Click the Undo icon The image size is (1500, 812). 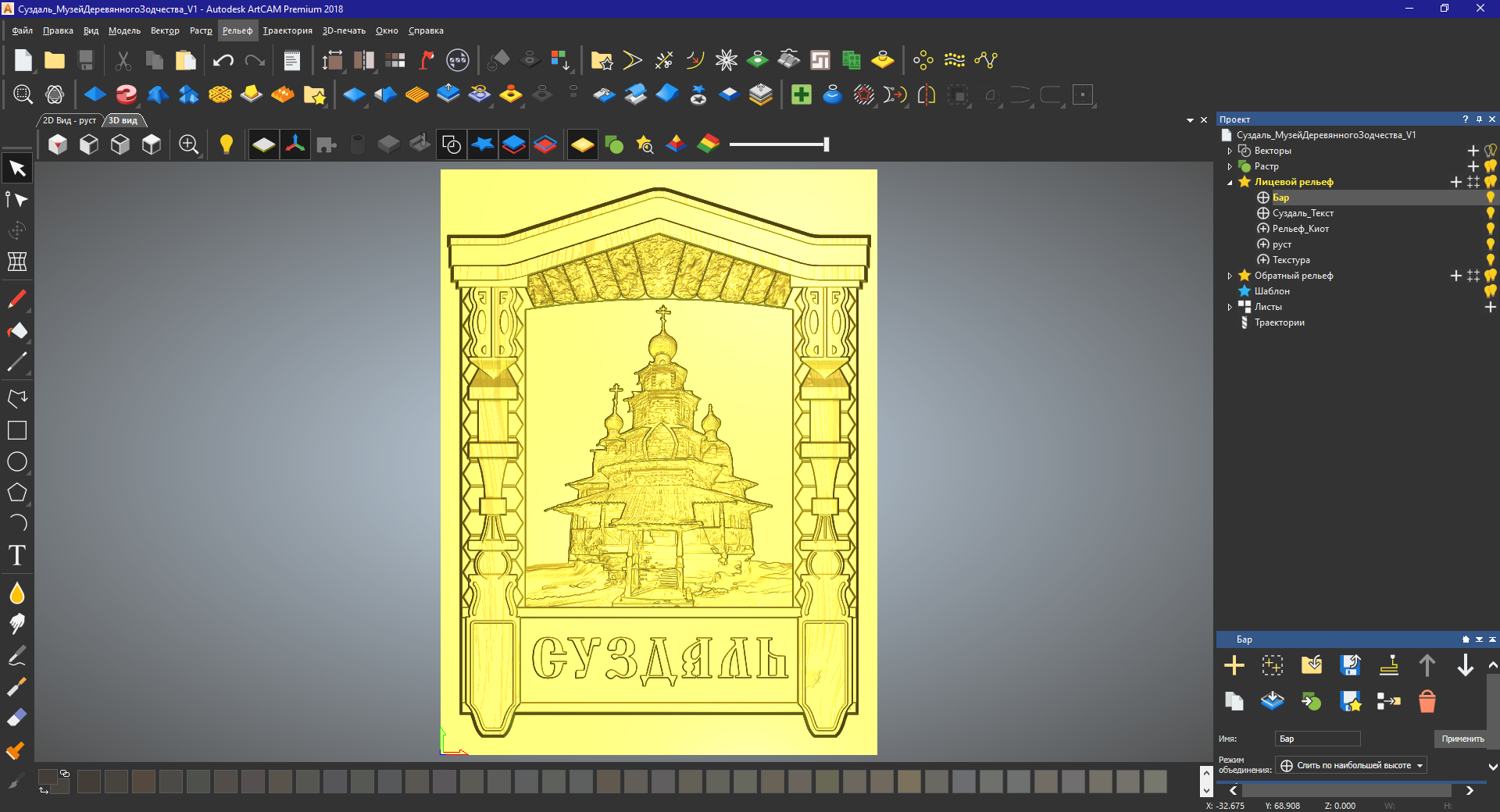(223, 60)
